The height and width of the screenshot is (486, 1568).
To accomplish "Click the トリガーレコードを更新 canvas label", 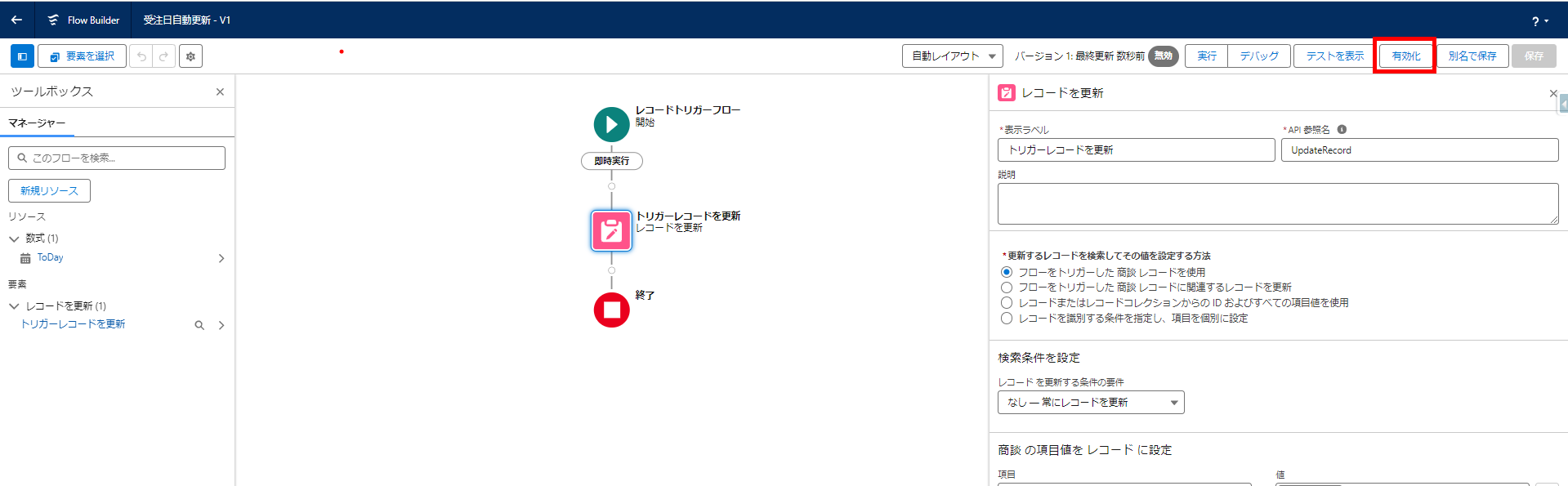I will pyautogui.click(x=688, y=216).
